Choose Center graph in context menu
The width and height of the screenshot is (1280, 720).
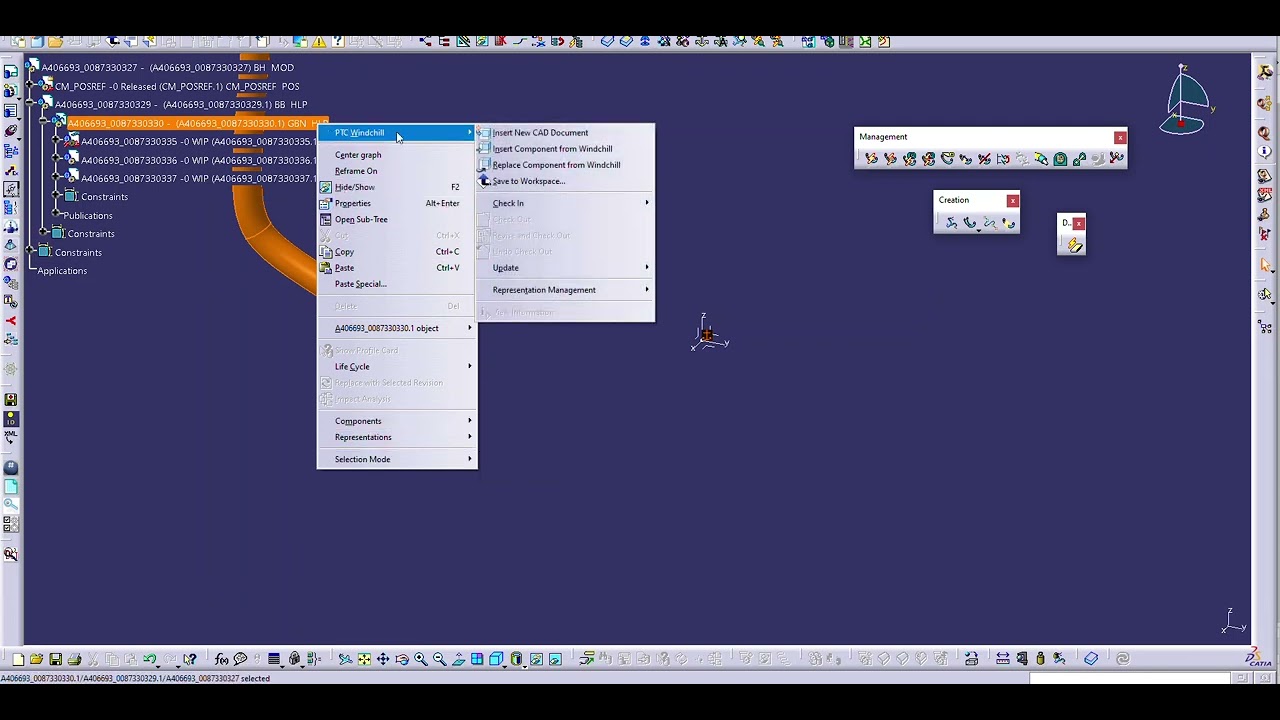[x=397, y=155]
